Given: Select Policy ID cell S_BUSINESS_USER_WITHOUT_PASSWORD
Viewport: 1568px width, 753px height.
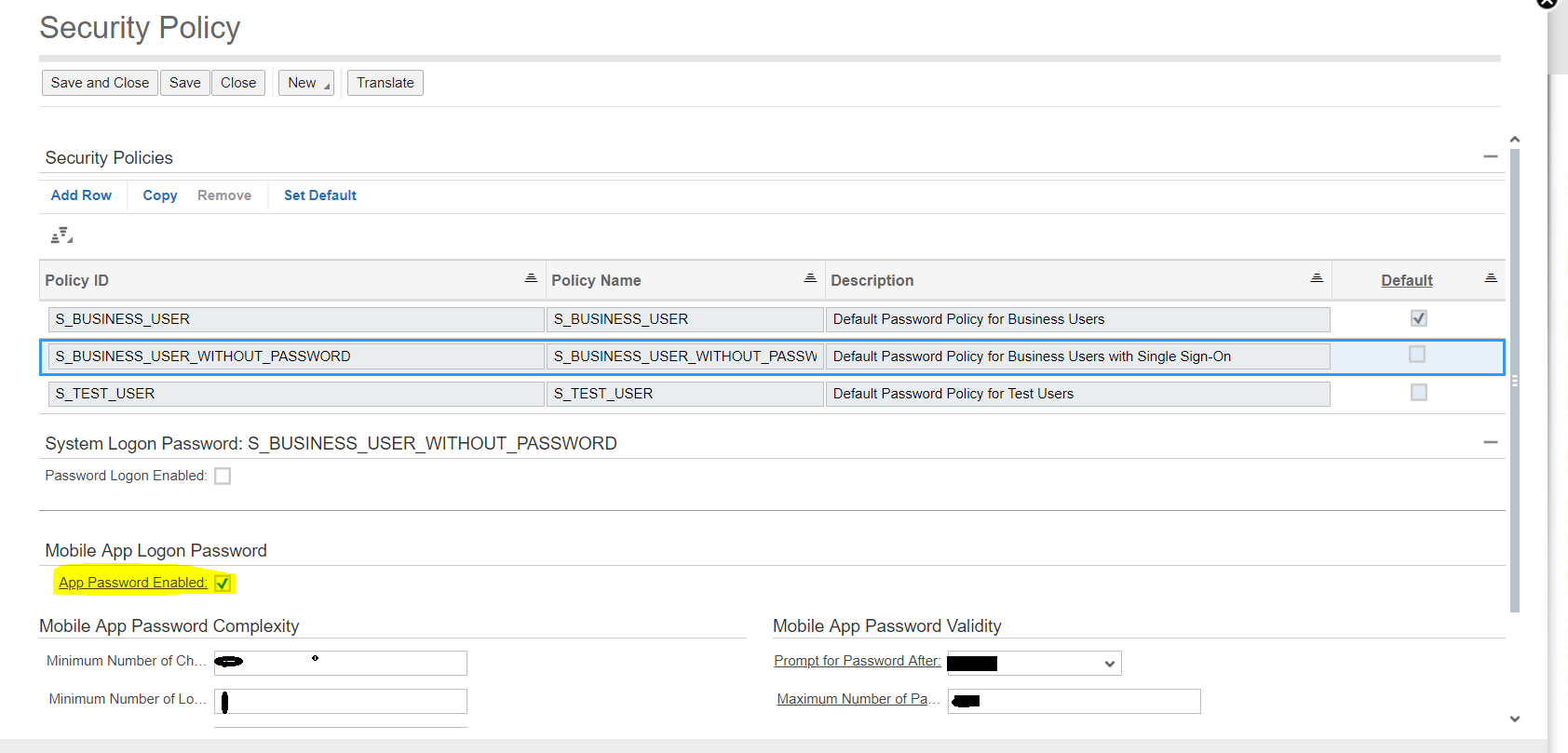Looking at the screenshot, I should 296,356.
